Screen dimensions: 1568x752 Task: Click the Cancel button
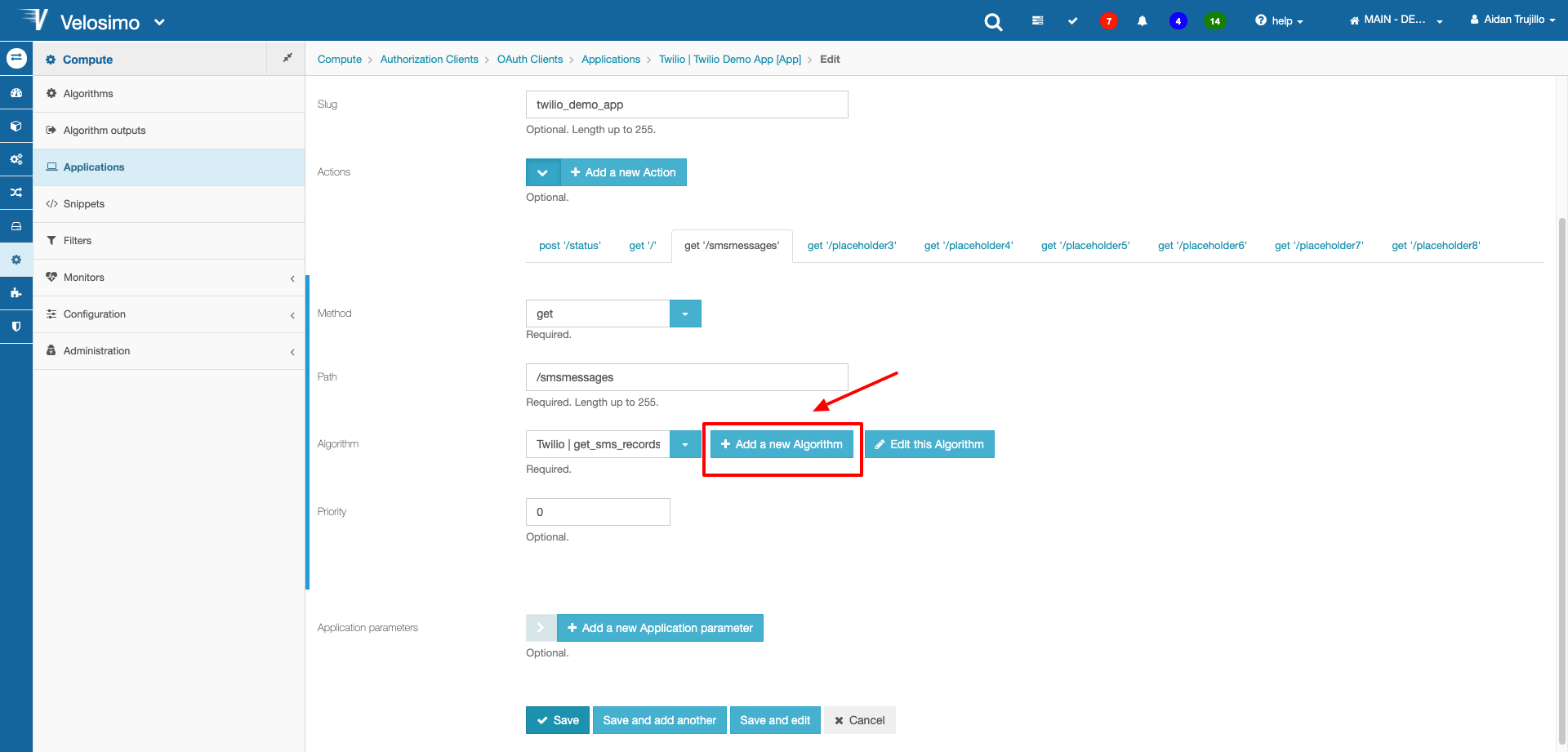click(x=860, y=720)
